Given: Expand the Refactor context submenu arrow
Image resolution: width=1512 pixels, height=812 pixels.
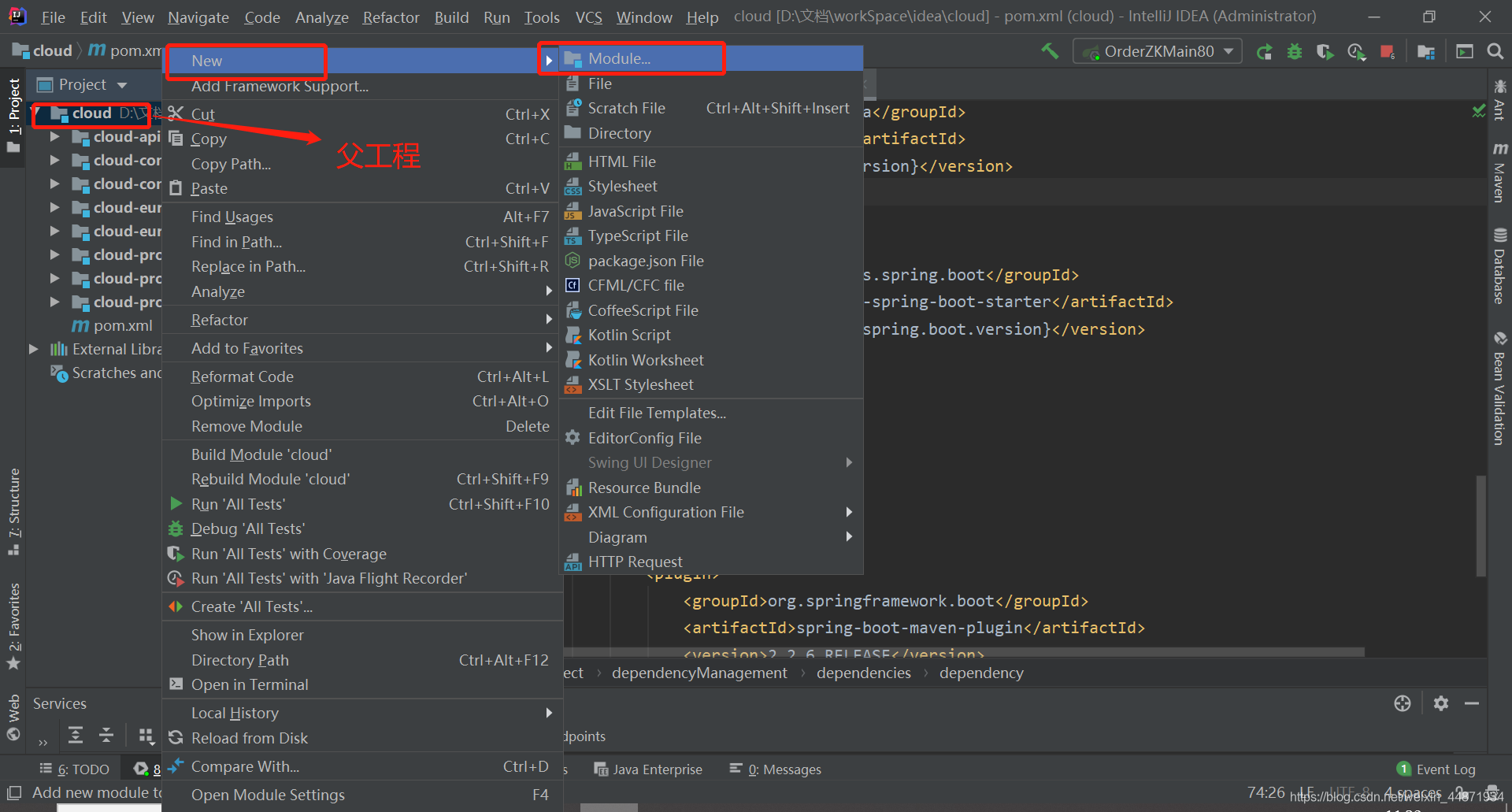Looking at the screenshot, I should pyautogui.click(x=549, y=320).
